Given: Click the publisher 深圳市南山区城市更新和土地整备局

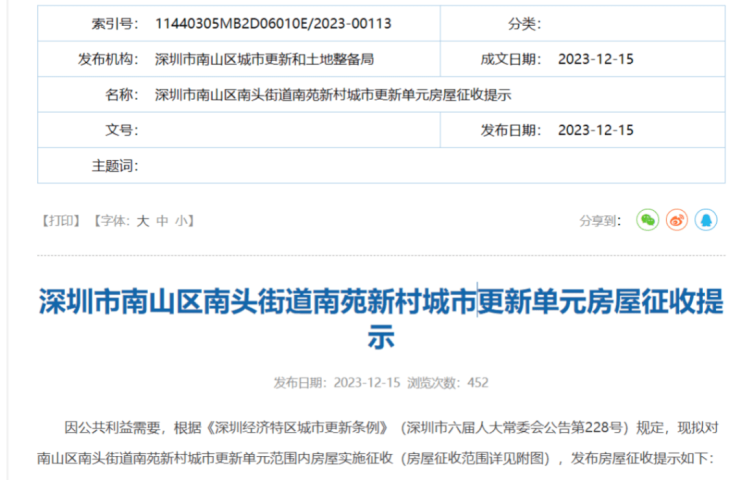Looking at the screenshot, I should click(265, 60).
